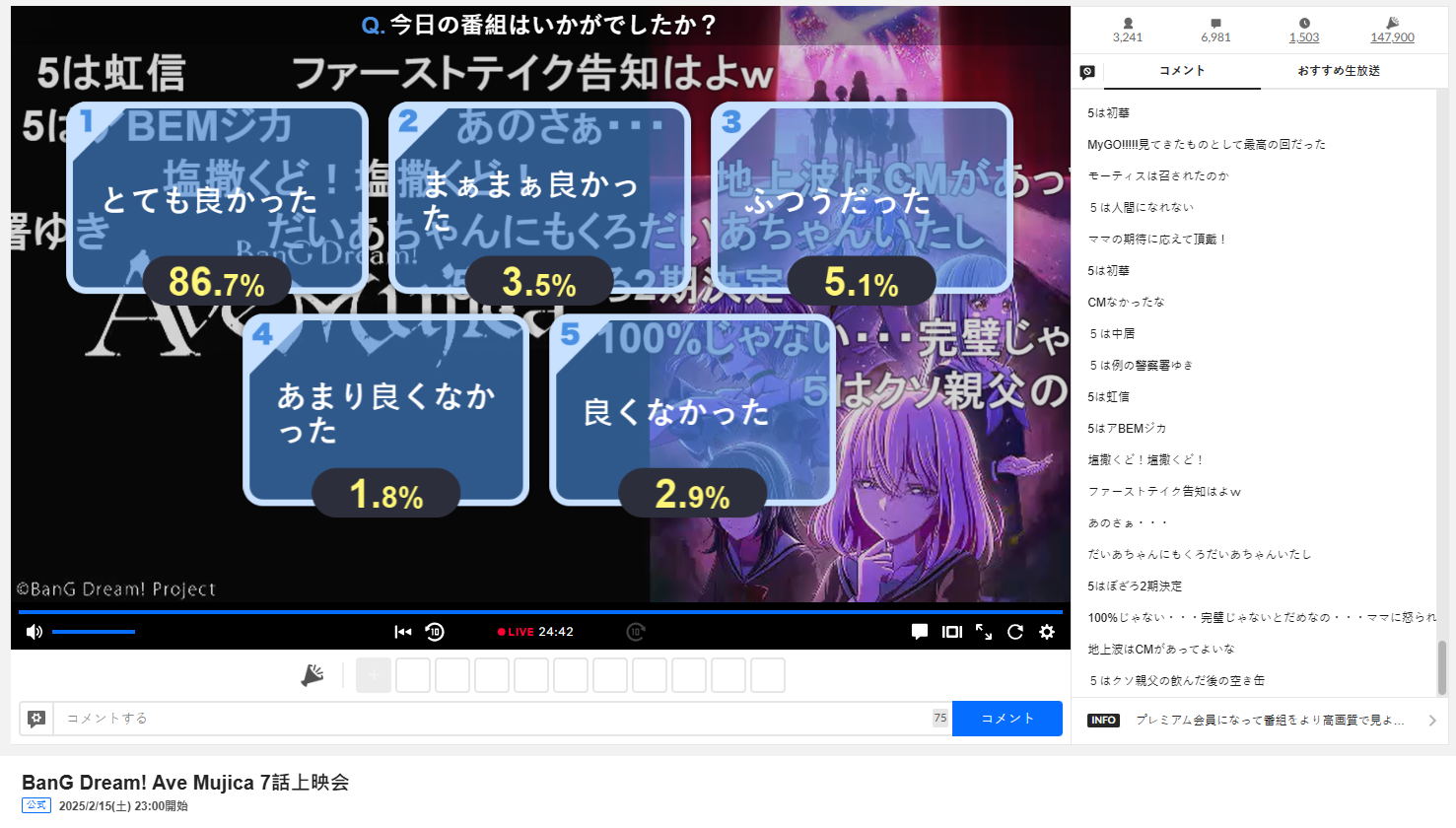Select poll option とても良かった
The height and width of the screenshot is (828, 1456).
tap(217, 198)
